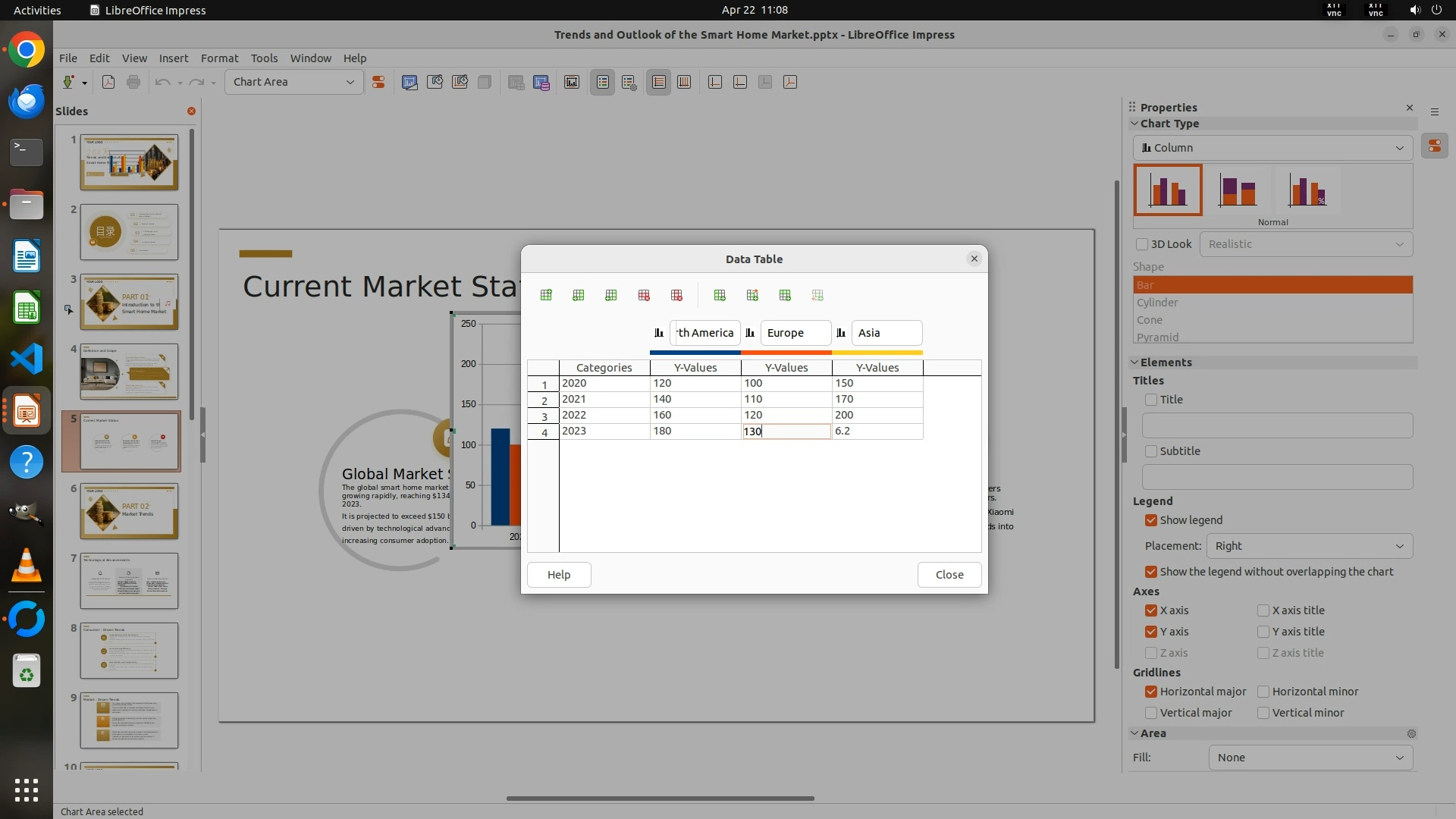Collapse the Elements section
Viewport: 1456px width, 819px height.
pyautogui.click(x=1135, y=362)
